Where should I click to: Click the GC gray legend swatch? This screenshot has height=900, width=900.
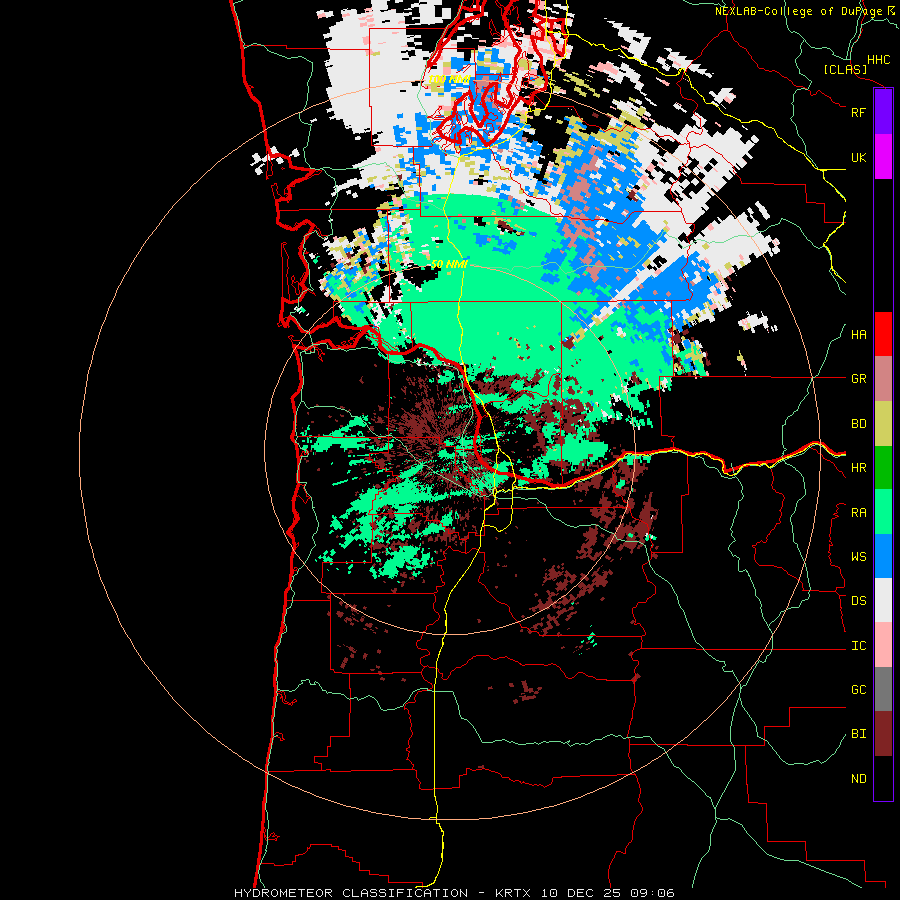[x=883, y=689]
